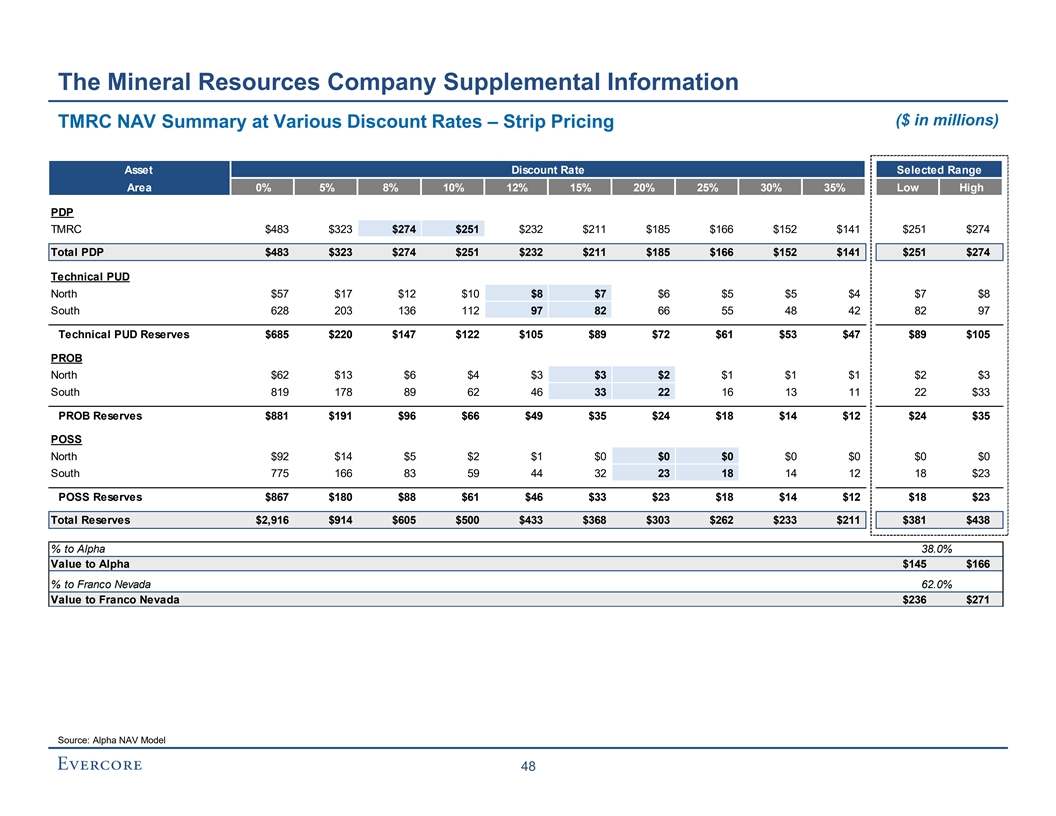Viewport: 1056px width, 816px height.
Task: Click the High column header
Action: (970, 188)
